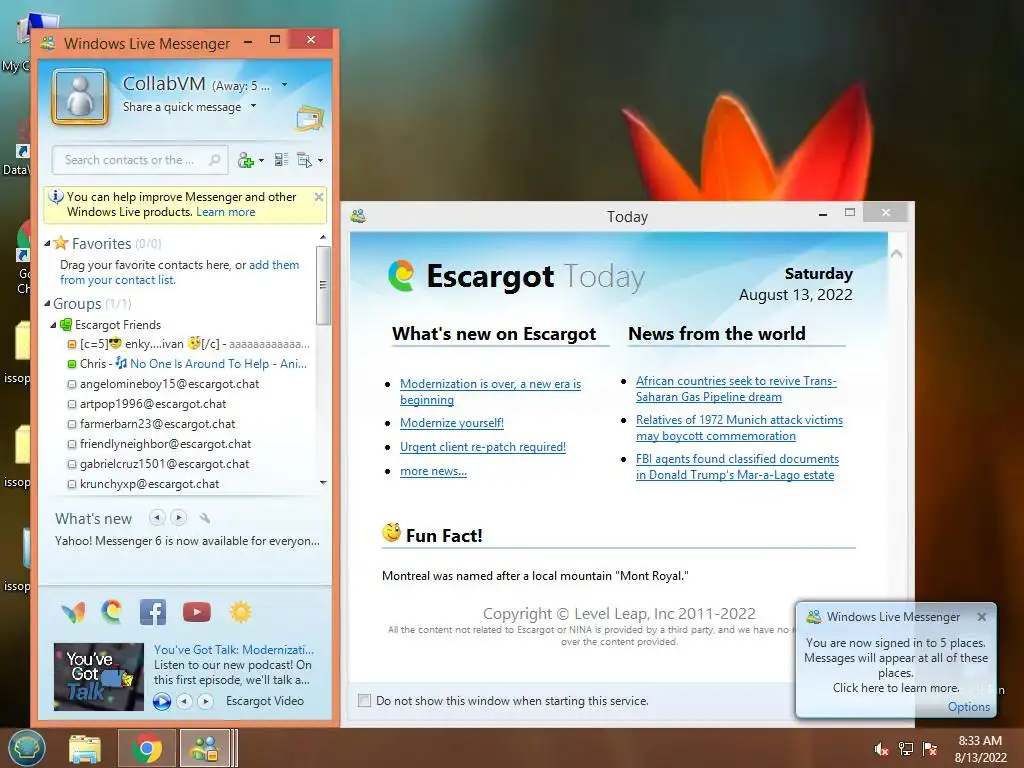Select contact friendlyneighbor@escargot.chat
This screenshot has height=768, width=1024.
click(x=159, y=444)
